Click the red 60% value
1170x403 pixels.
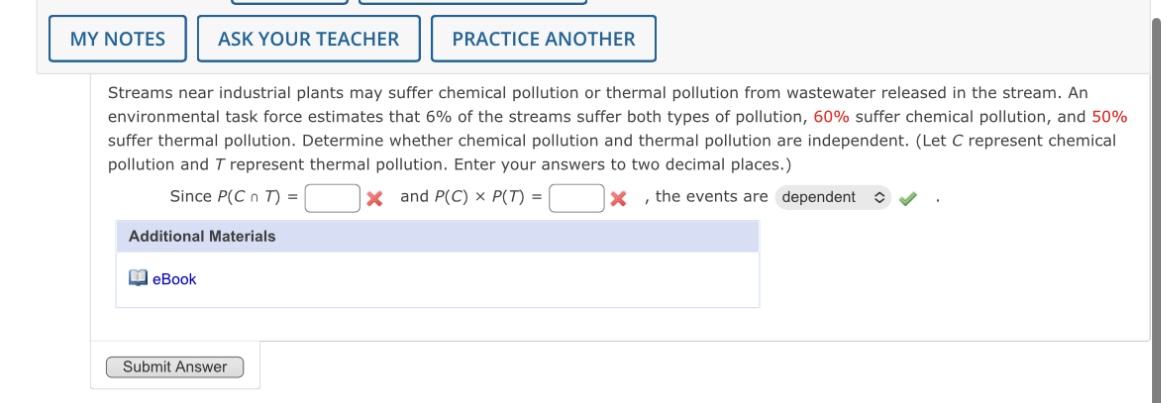pyautogui.click(x=831, y=117)
